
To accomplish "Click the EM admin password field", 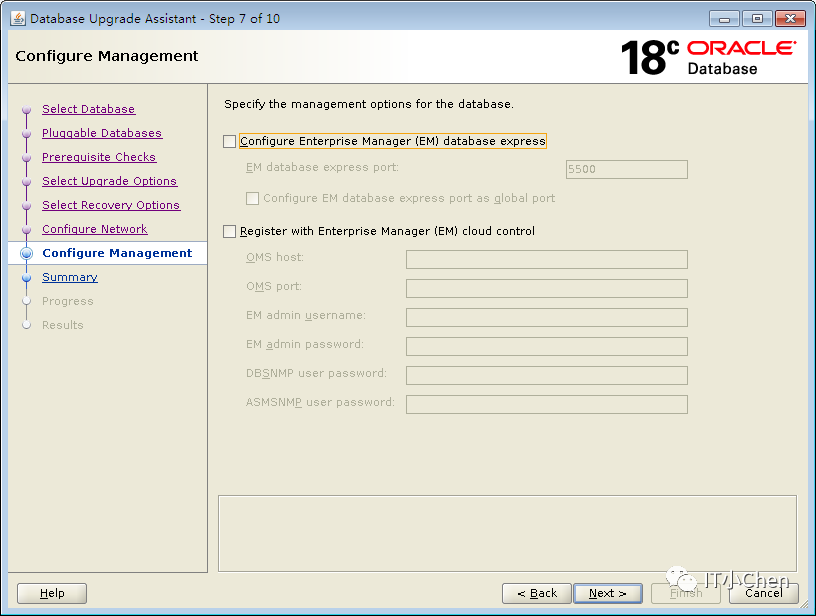I will 546,346.
